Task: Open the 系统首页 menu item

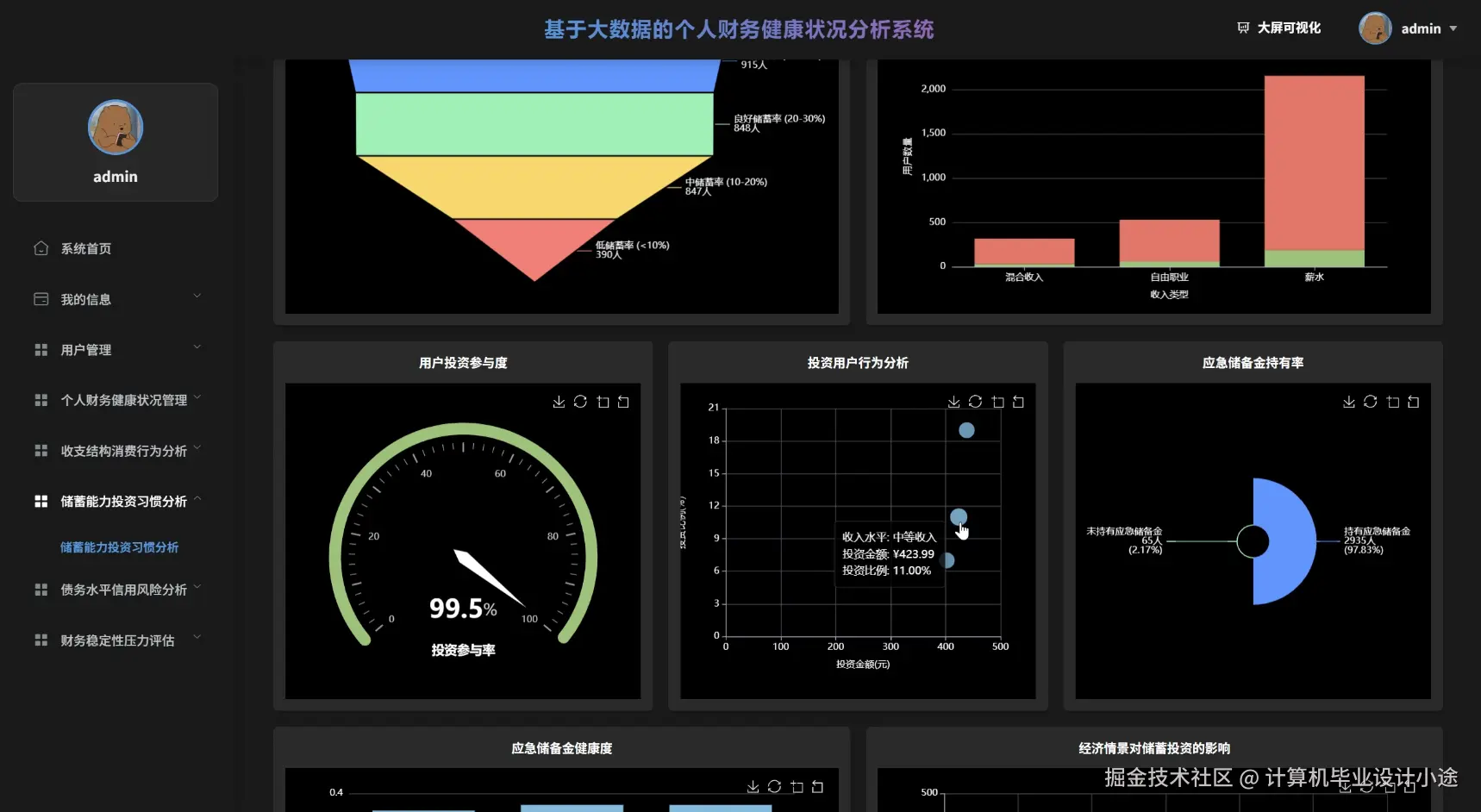Action: click(x=86, y=248)
